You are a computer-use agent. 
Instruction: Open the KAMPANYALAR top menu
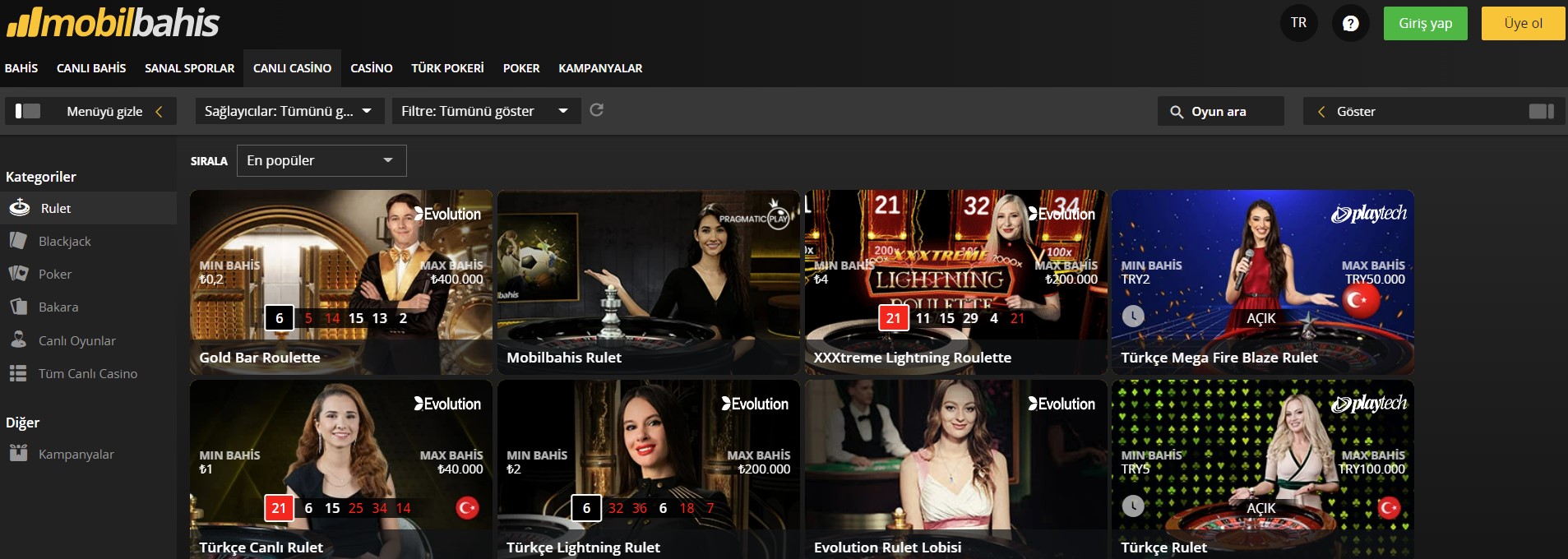coord(600,68)
